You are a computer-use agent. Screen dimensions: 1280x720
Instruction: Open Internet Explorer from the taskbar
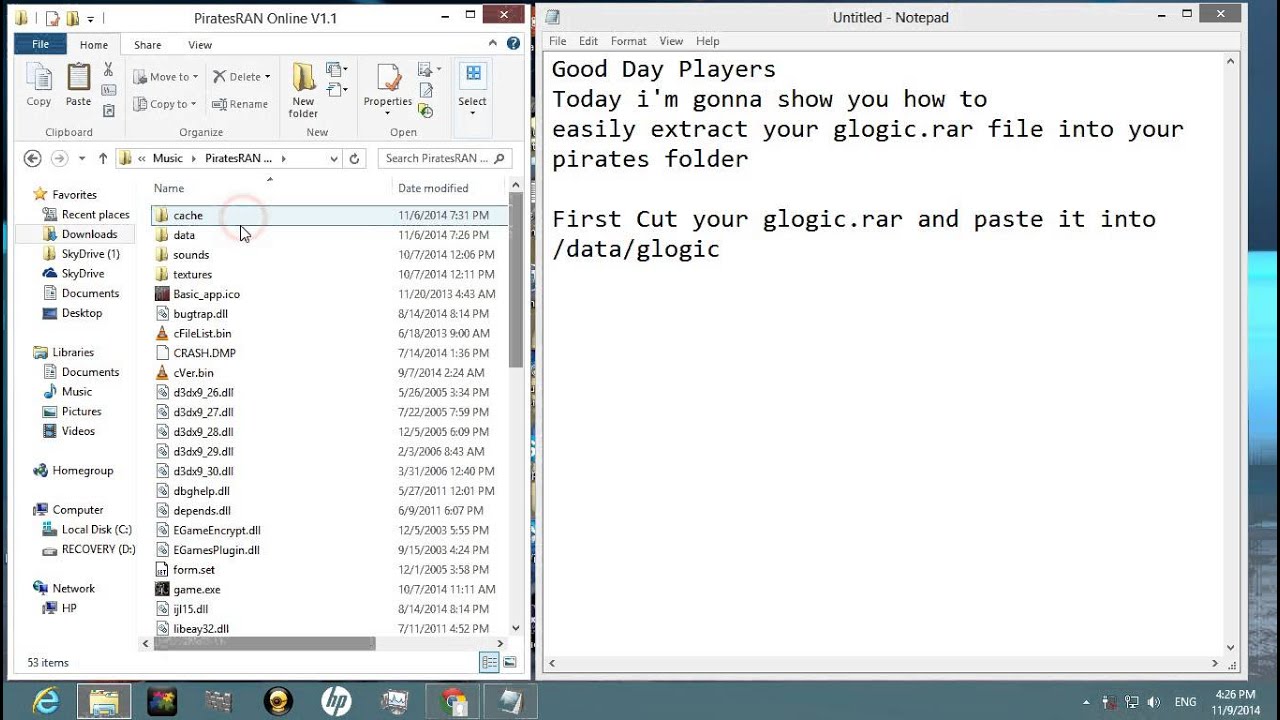click(46, 701)
